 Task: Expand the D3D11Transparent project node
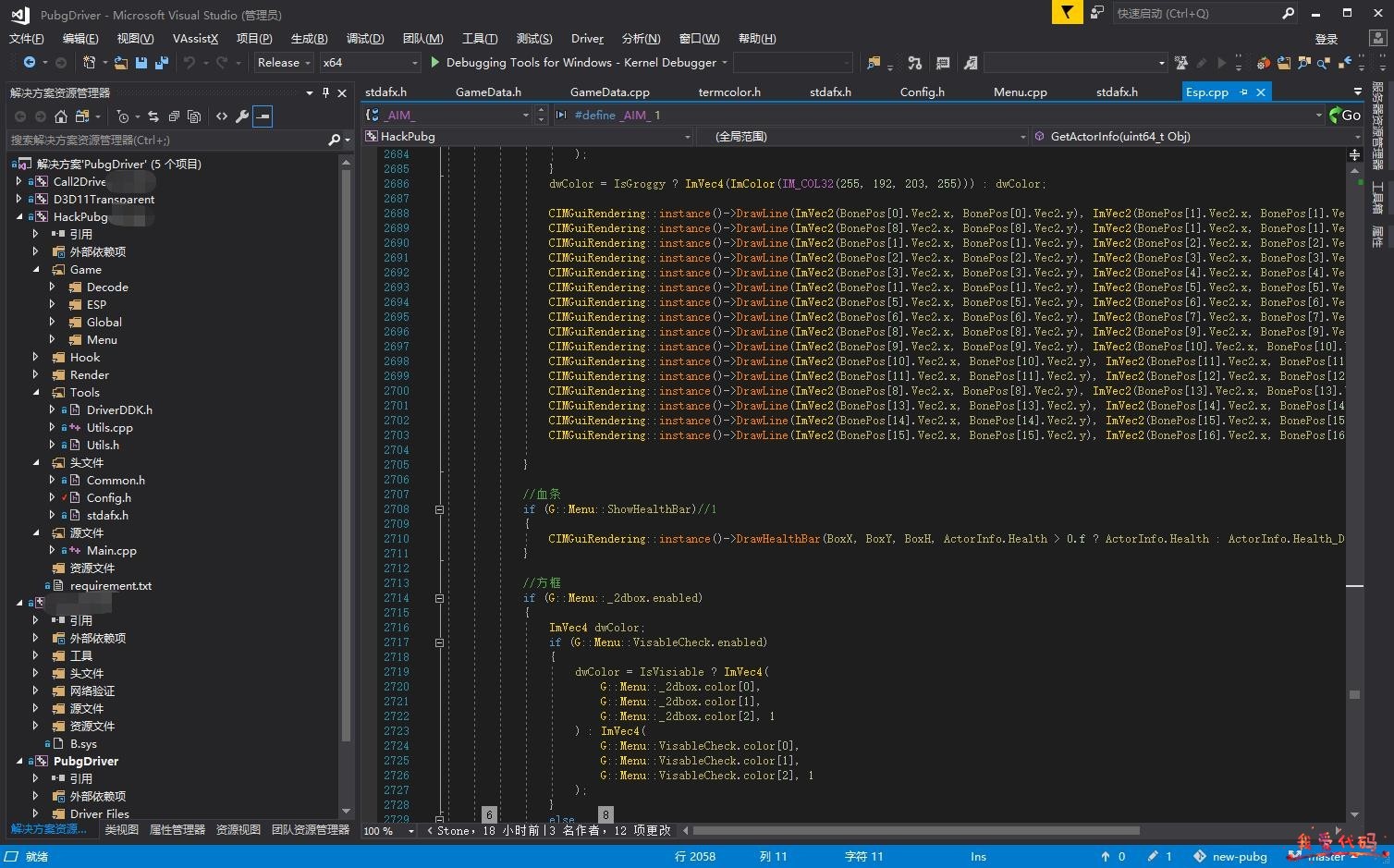point(18,199)
